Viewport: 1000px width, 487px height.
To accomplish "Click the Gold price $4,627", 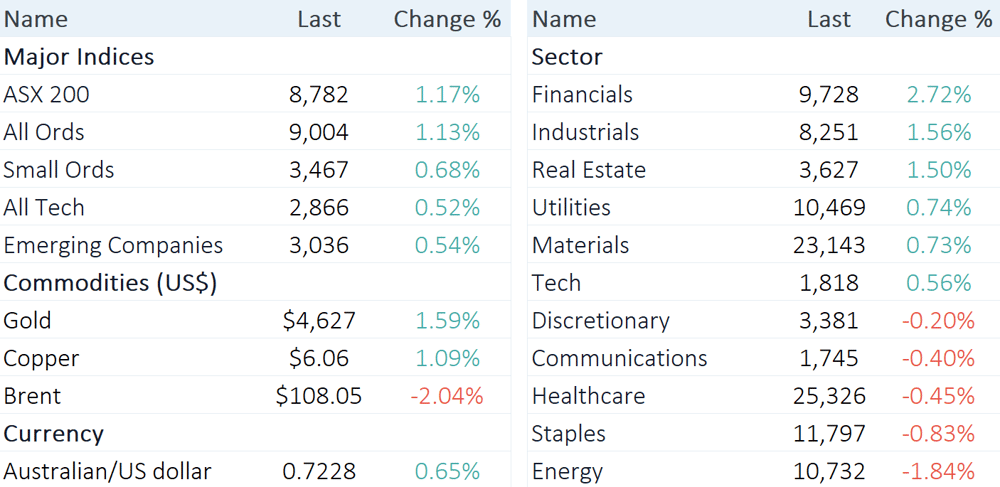I will click(319, 320).
